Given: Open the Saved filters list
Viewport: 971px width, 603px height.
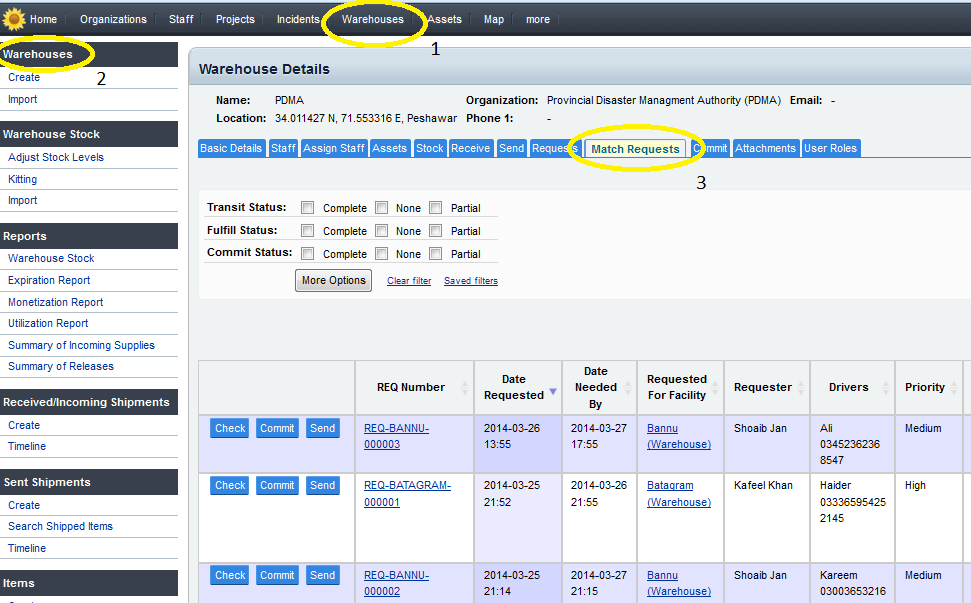Looking at the screenshot, I should (471, 281).
